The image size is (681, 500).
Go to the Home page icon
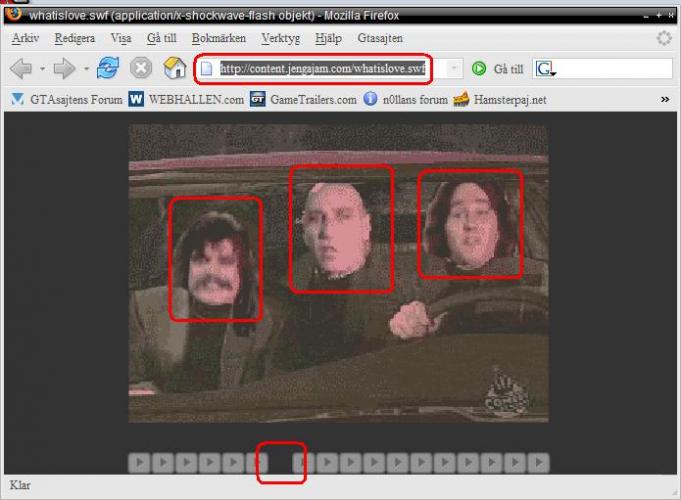tap(175, 69)
